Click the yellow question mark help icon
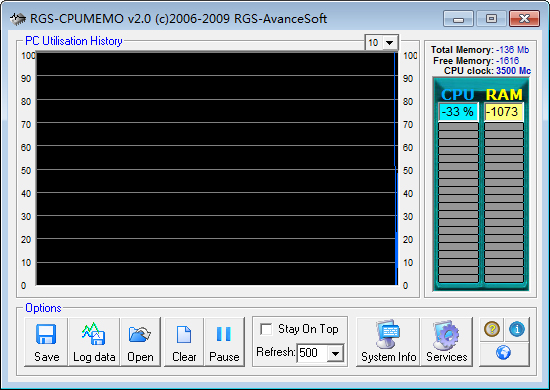Viewport: 550px width, 390px height. [x=492, y=329]
